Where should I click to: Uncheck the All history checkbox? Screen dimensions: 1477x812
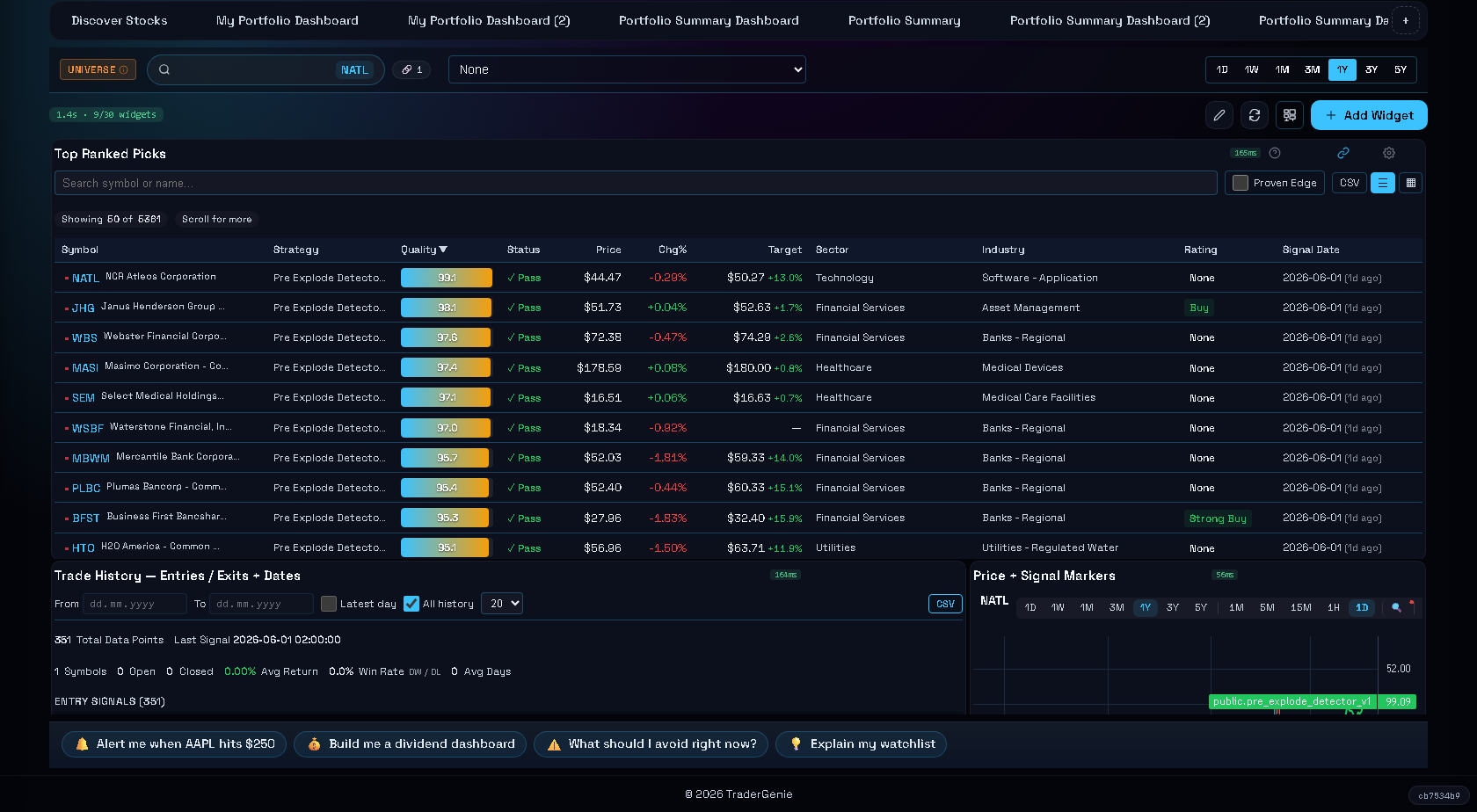[x=411, y=604]
